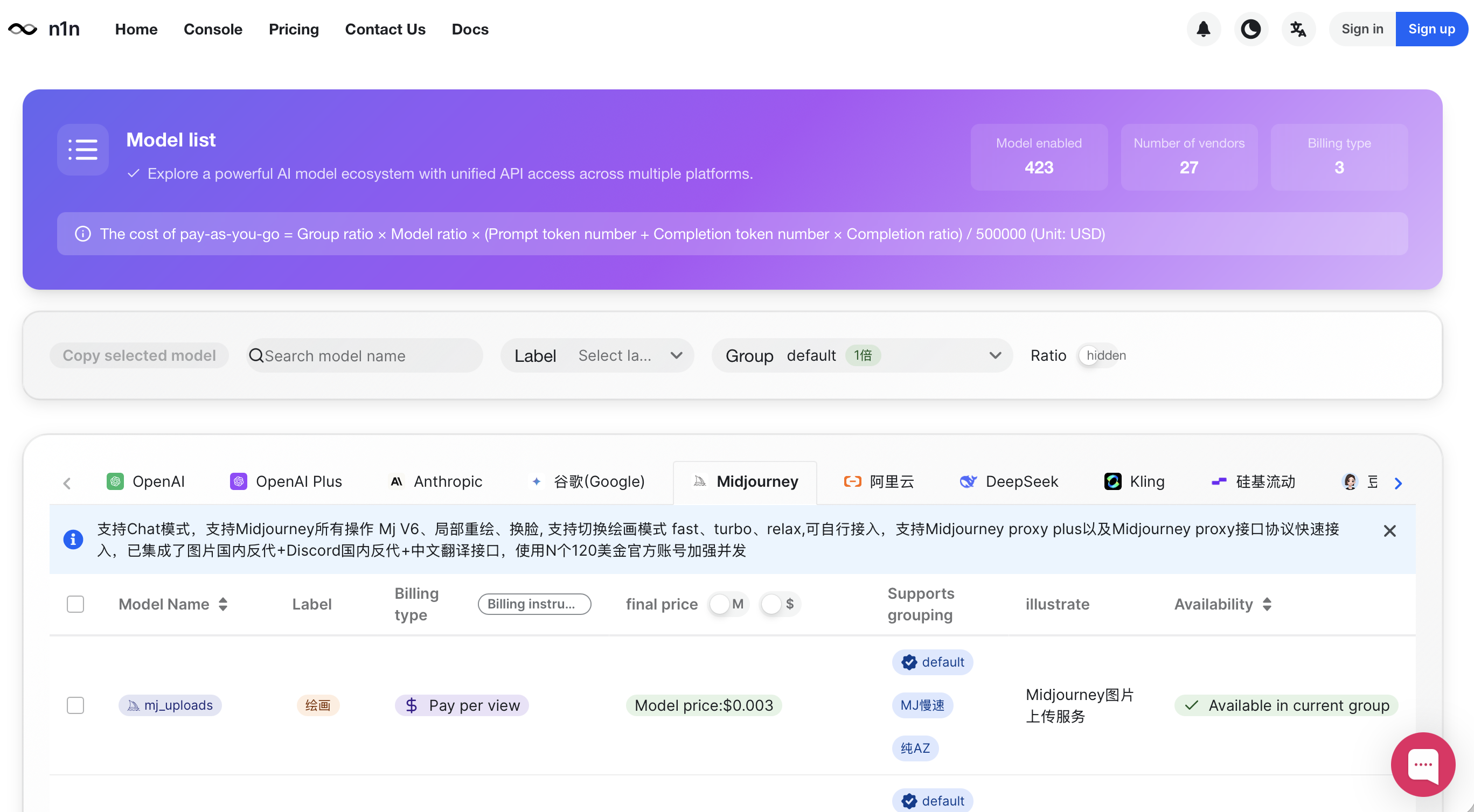The height and width of the screenshot is (812, 1474).
Task: Click the notification bell icon
Action: point(1204,29)
